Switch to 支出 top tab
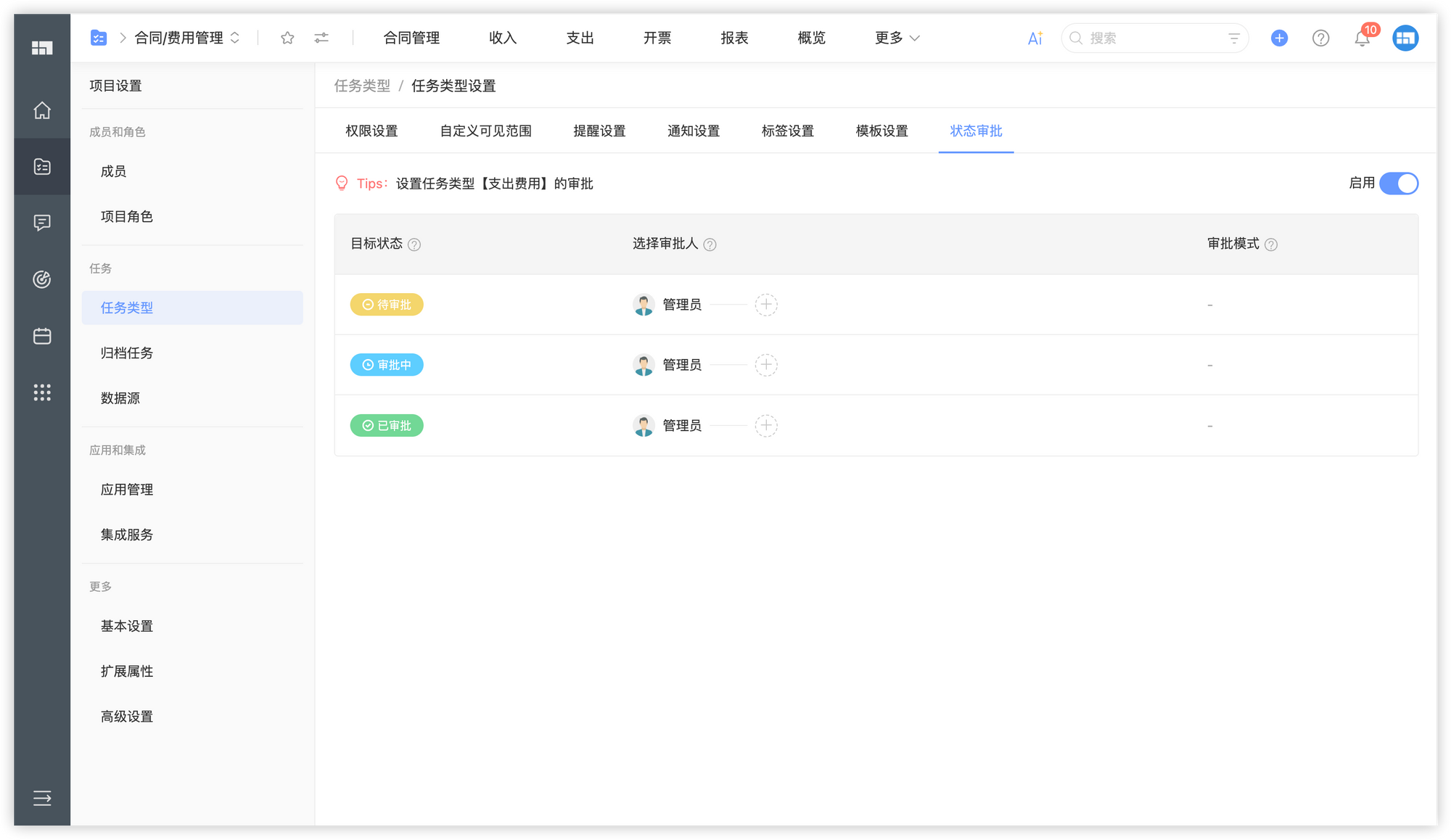1451x840 pixels. 580,38
